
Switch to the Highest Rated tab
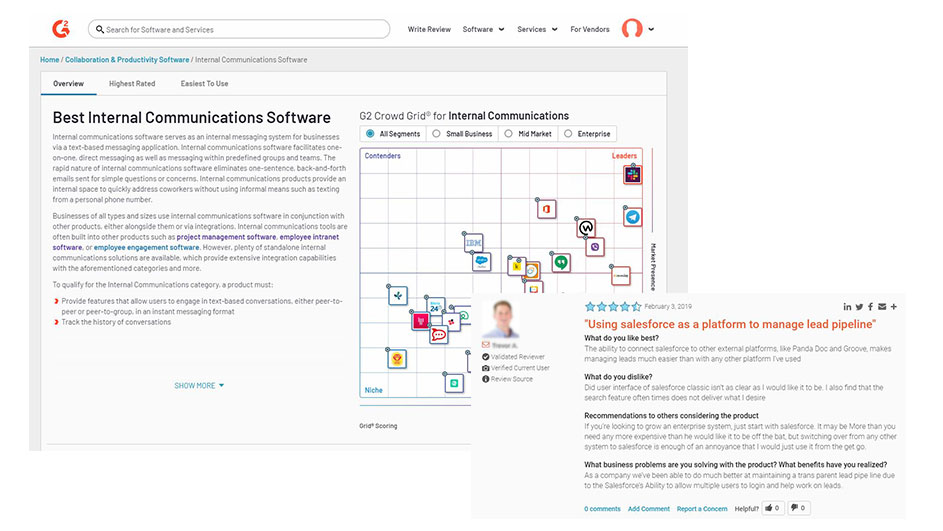pos(132,84)
